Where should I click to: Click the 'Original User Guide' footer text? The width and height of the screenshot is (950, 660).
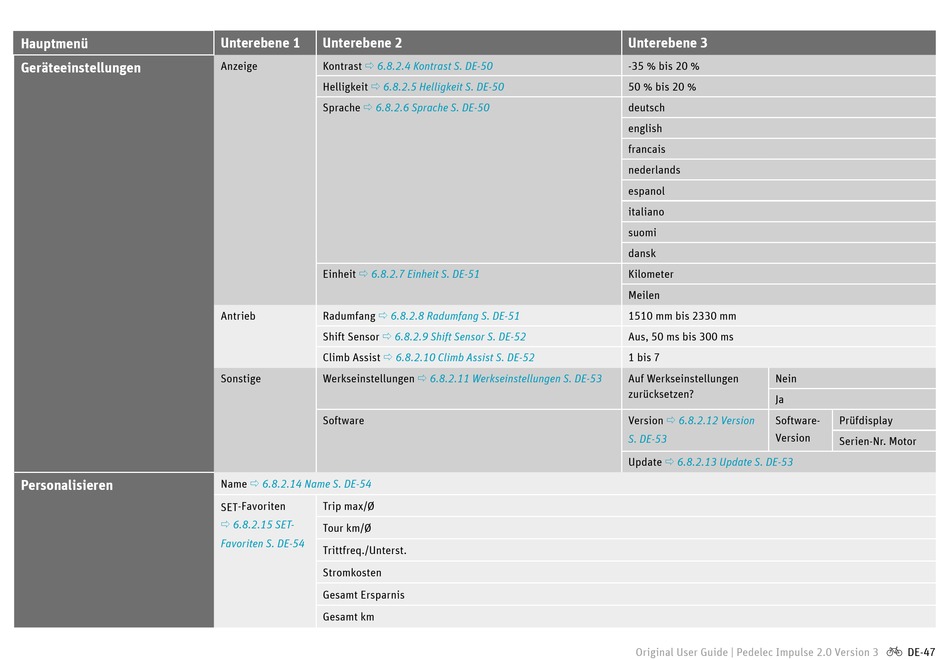(682, 652)
